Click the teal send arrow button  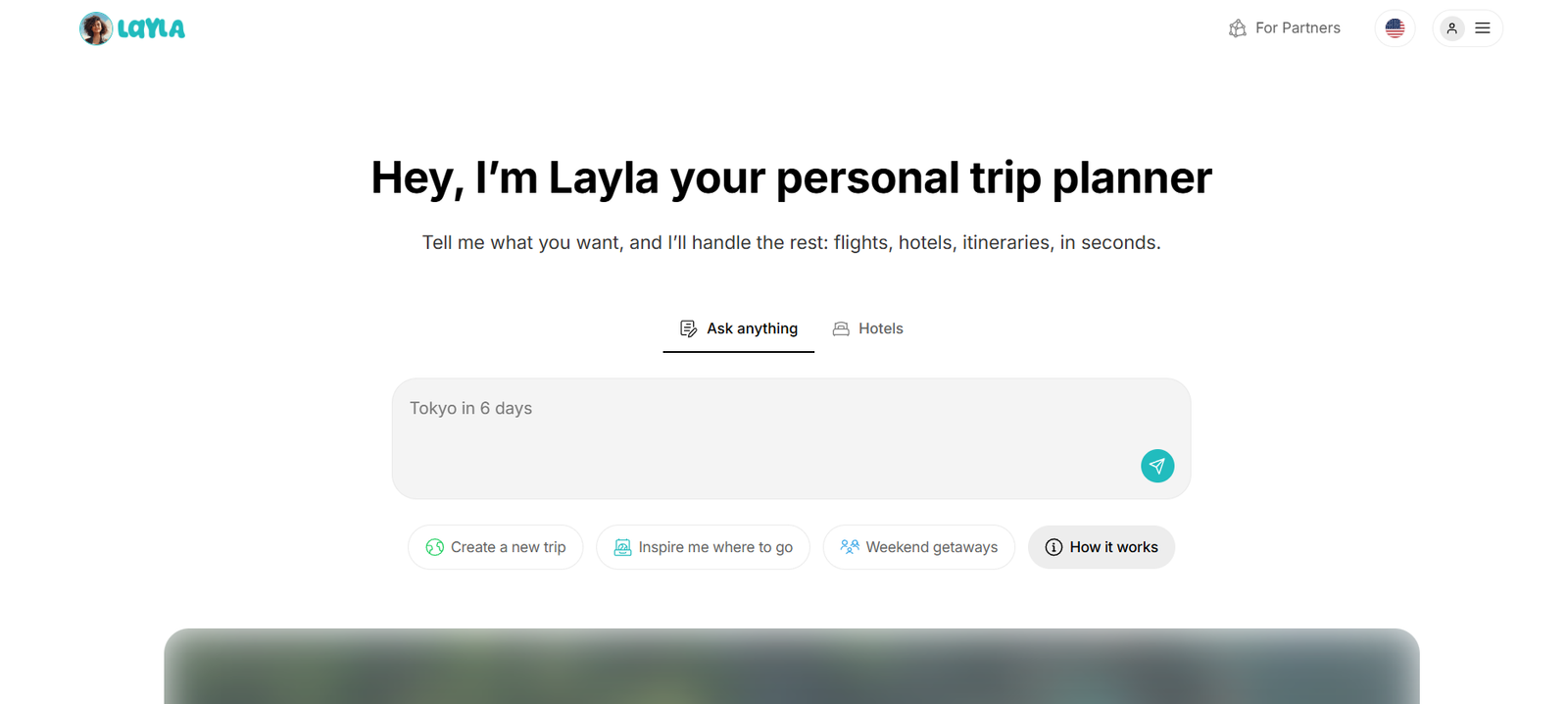click(x=1156, y=466)
